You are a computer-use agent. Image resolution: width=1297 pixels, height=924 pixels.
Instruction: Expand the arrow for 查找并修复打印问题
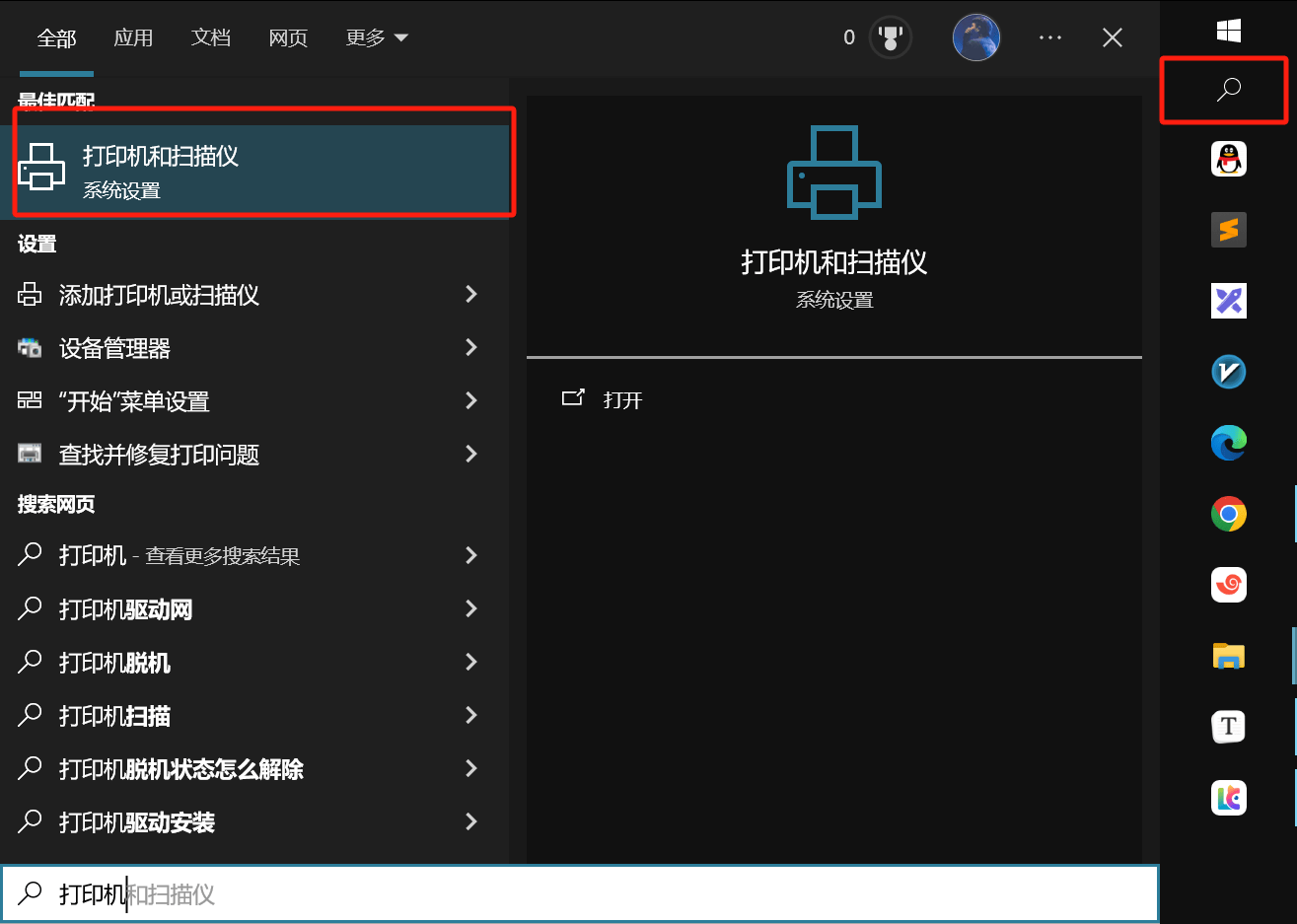pos(471,454)
